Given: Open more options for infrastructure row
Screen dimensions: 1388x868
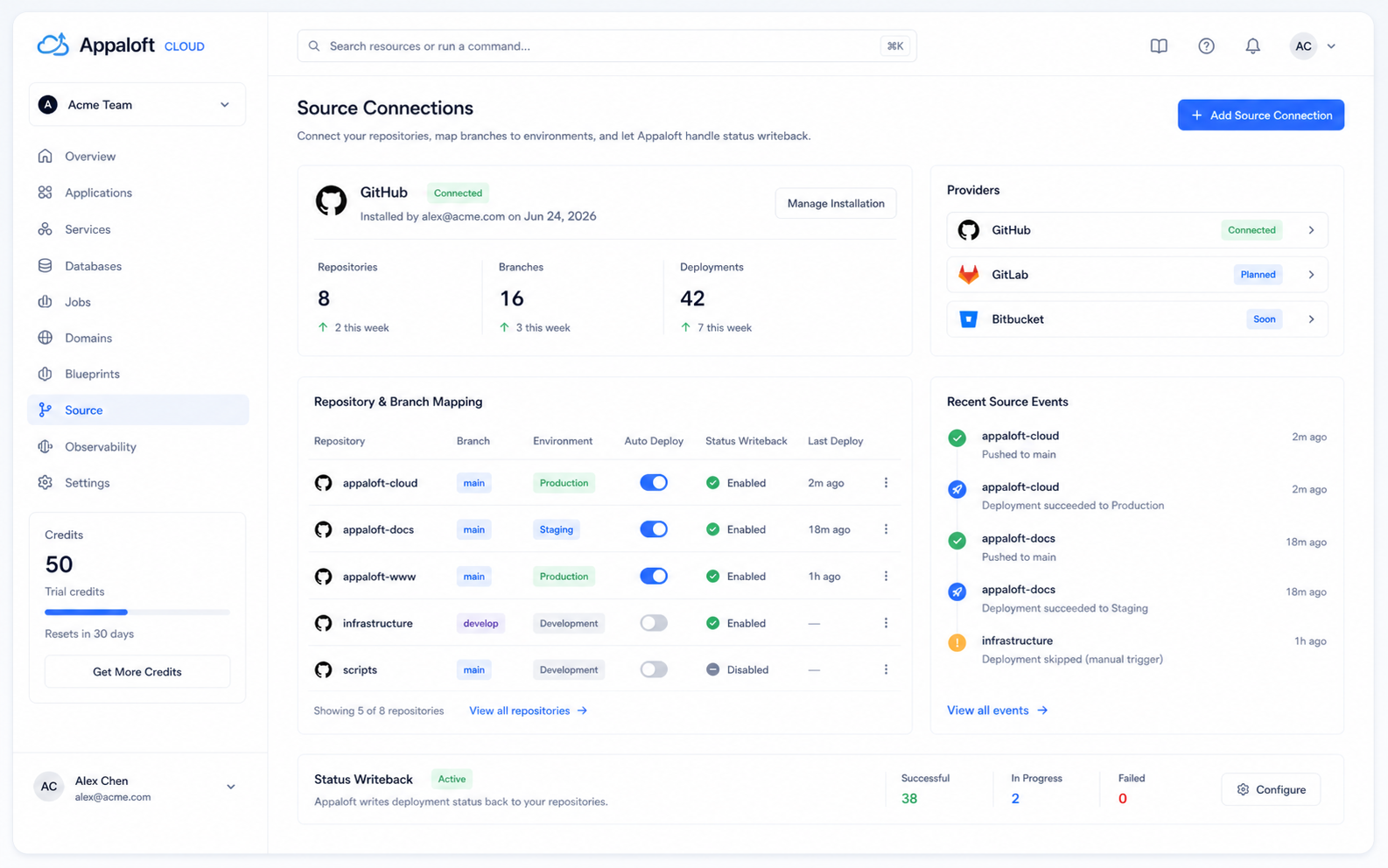Looking at the screenshot, I should point(886,623).
